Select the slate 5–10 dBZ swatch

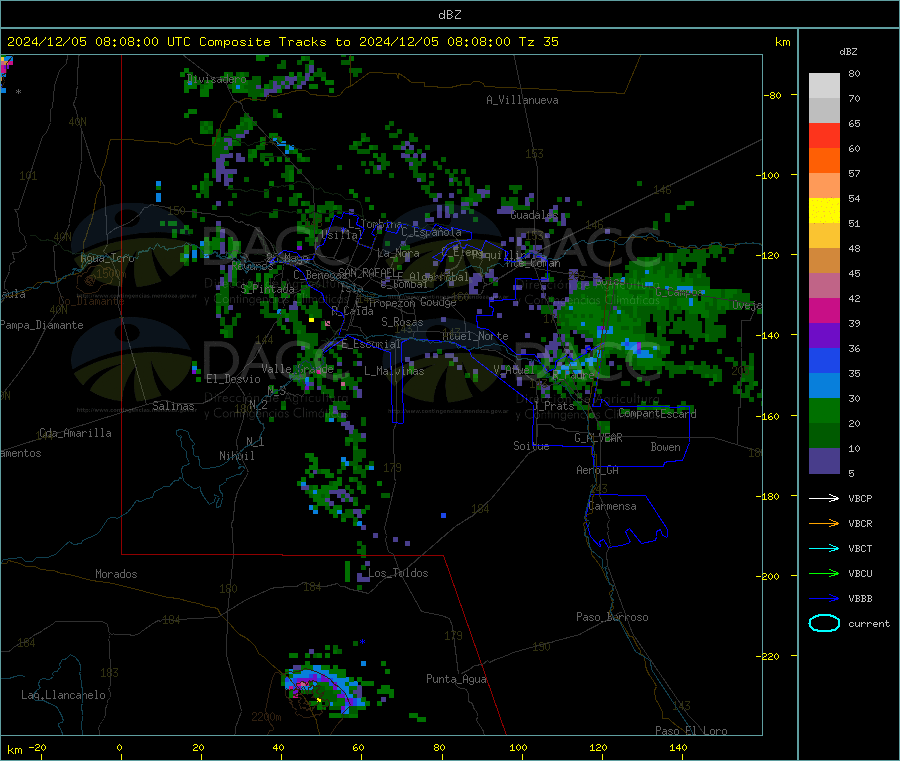tap(824, 461)
